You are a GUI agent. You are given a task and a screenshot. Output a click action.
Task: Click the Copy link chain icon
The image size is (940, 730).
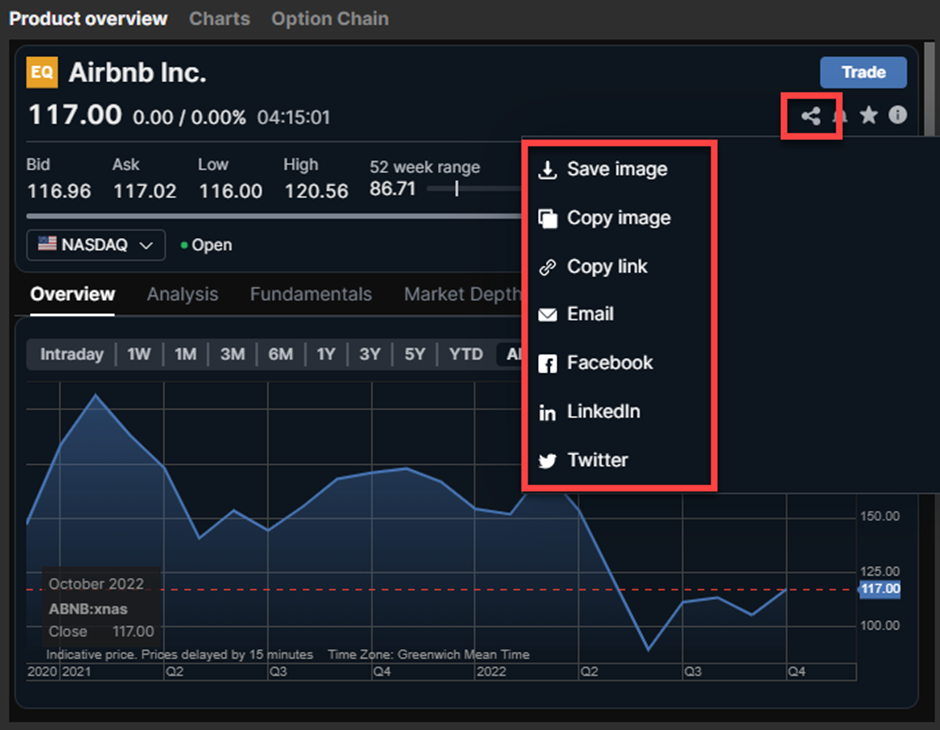547,267
